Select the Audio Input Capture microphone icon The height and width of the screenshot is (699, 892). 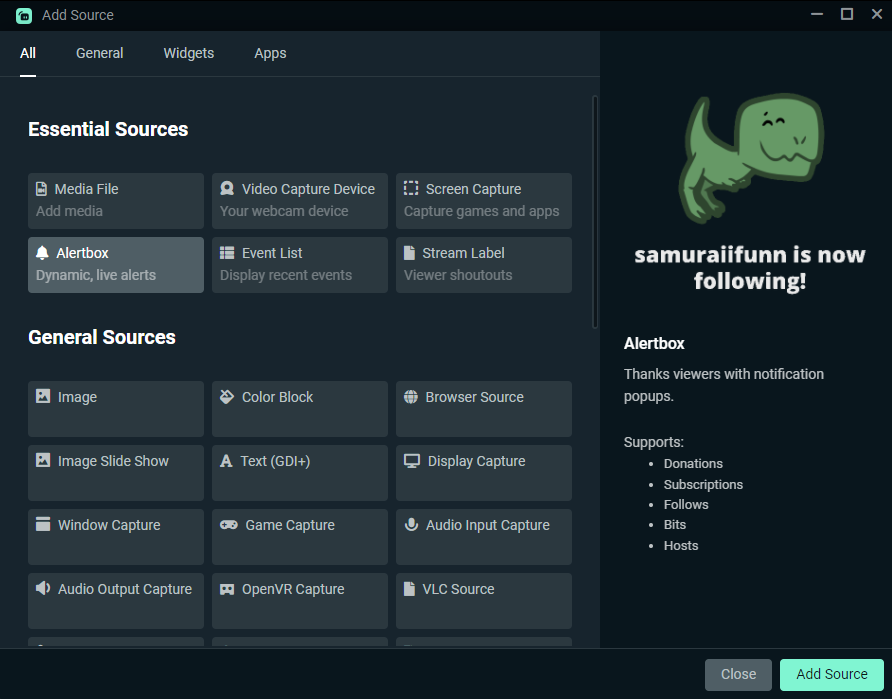(x=411, y=525)
